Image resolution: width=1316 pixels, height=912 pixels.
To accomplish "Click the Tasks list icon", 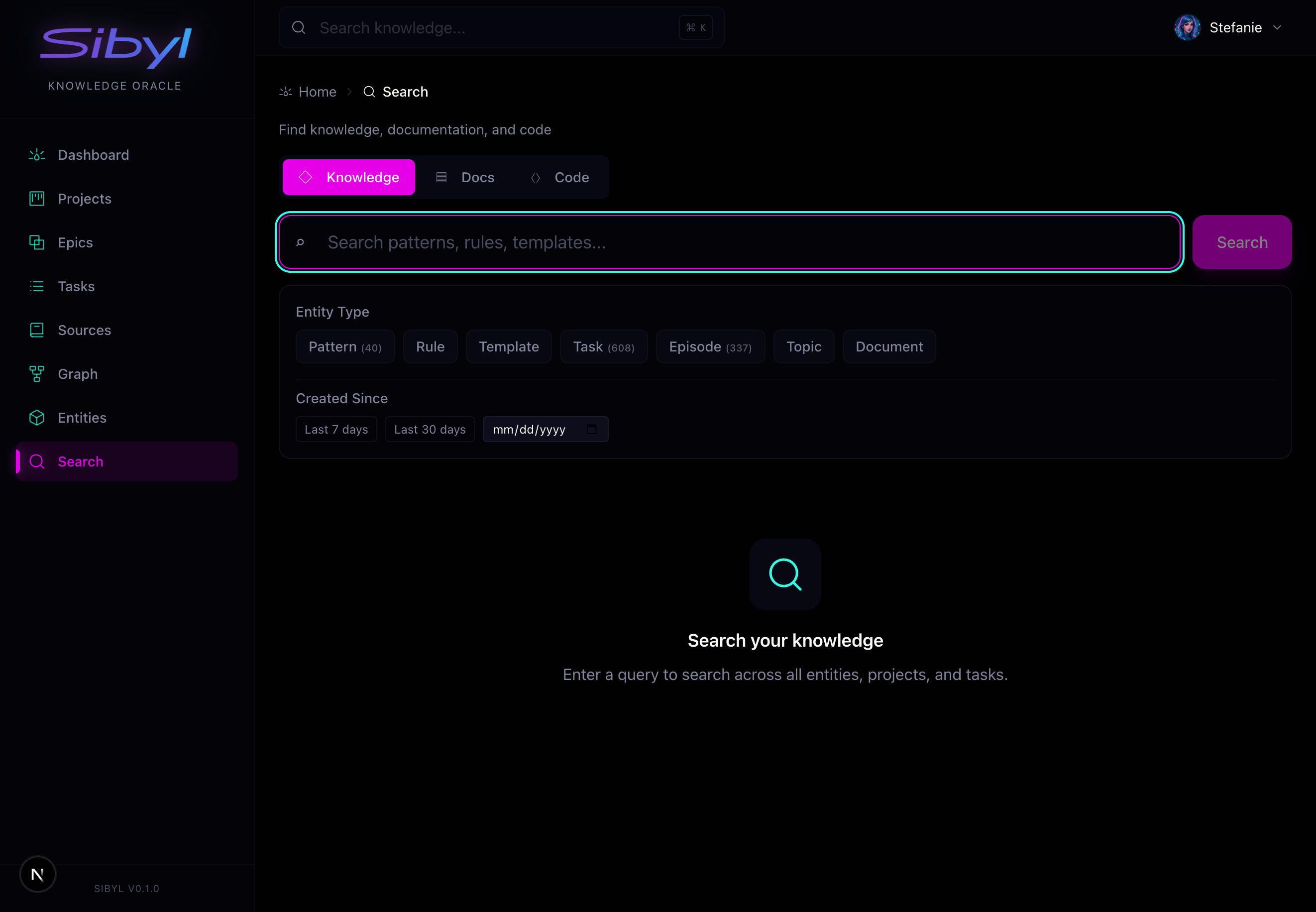I will (x=36, y=286).
